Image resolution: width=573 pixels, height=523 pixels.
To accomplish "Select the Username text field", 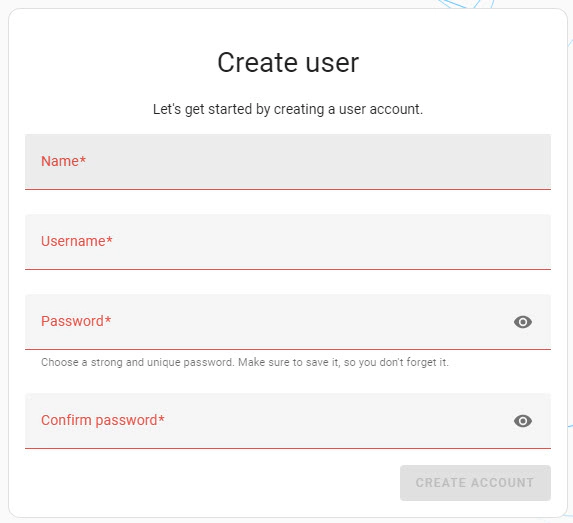I will [288, 242].
